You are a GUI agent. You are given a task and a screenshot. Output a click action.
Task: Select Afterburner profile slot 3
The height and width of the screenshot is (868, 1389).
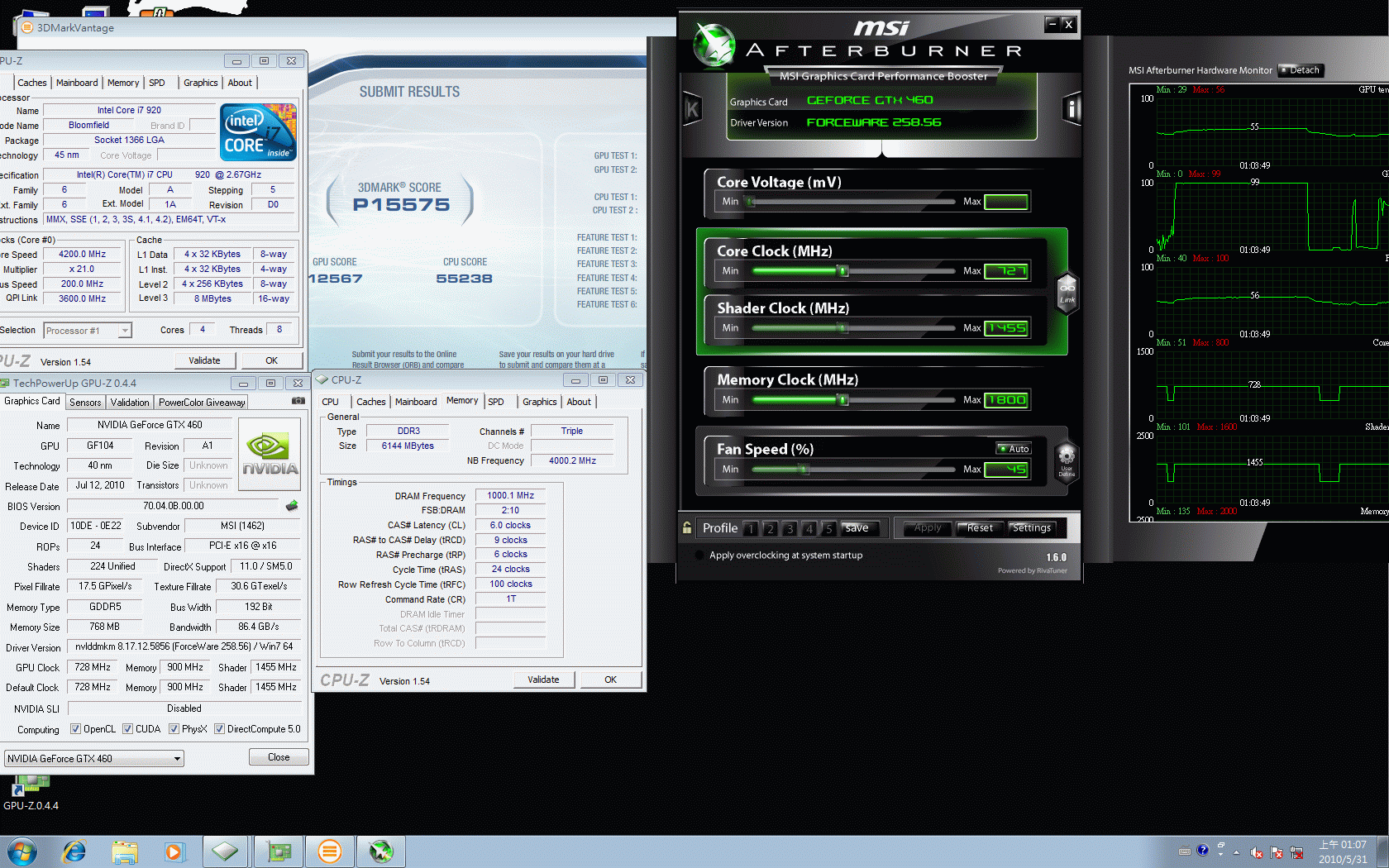[790, 529]
